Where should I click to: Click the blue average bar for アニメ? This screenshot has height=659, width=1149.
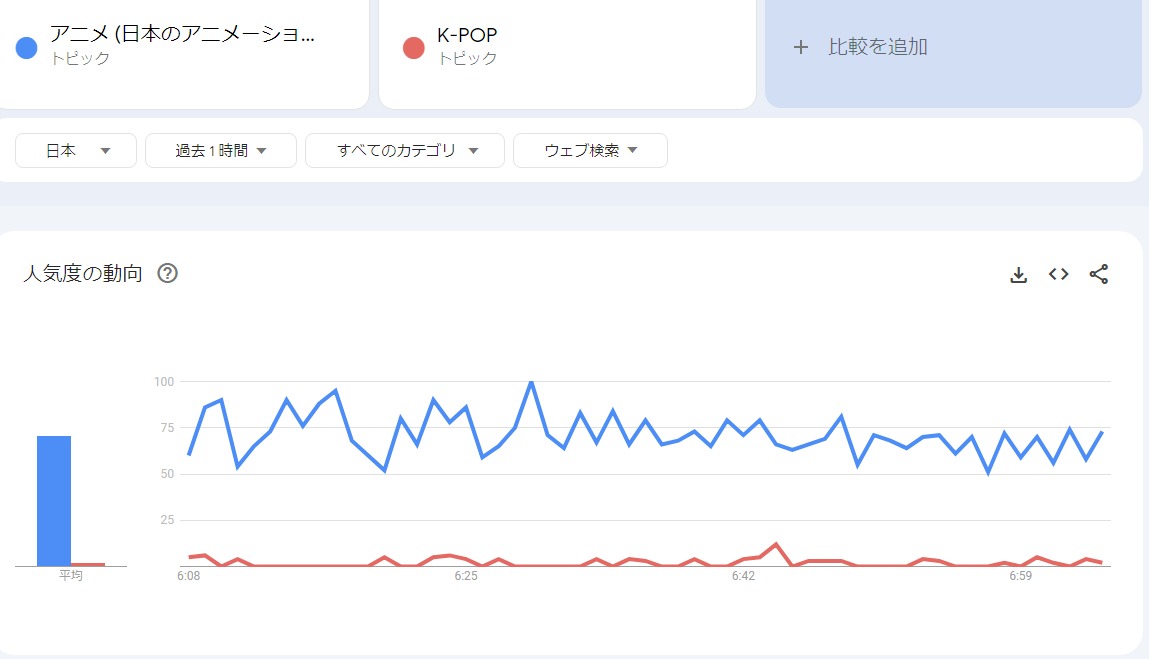point(54,500)
